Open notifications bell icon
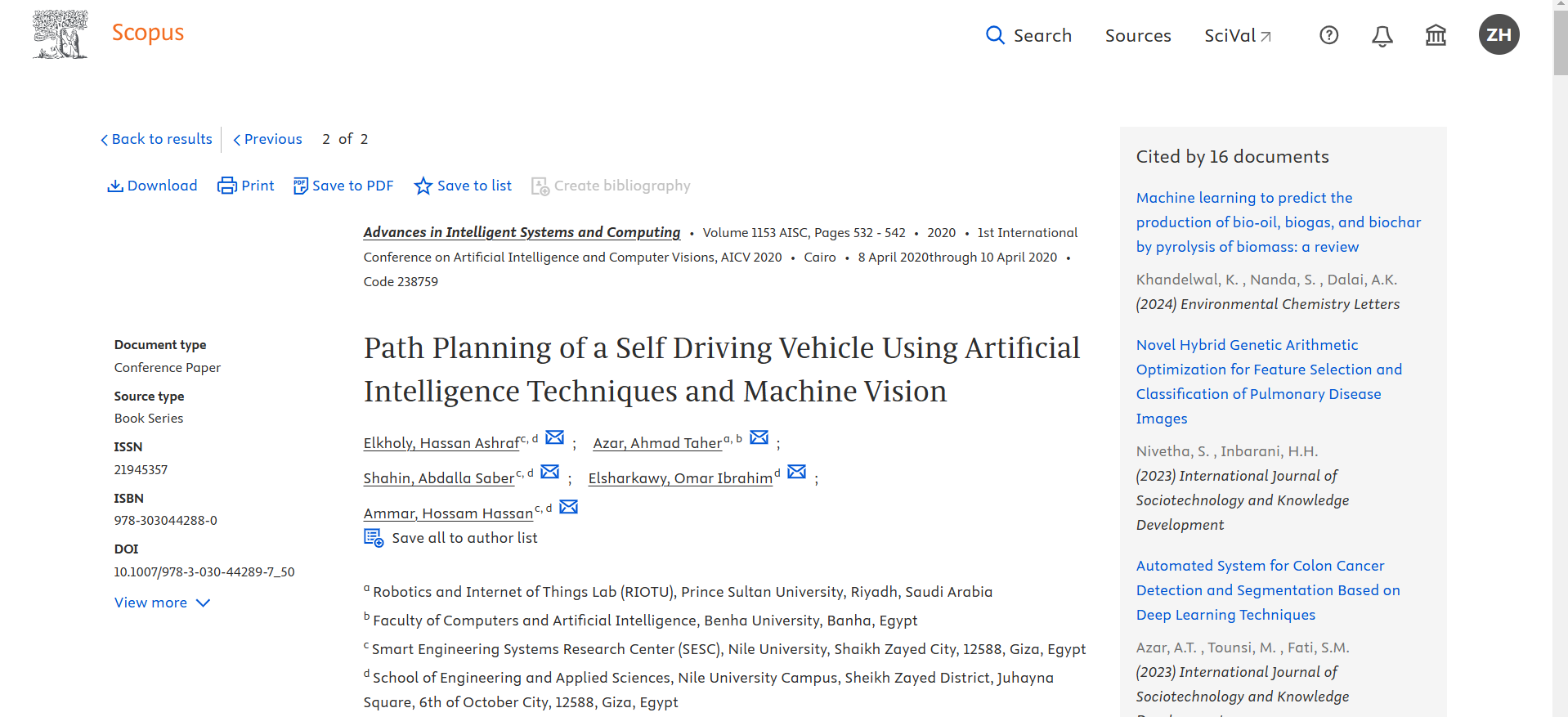The height and width of the screenshot is (717, 1568). 1382,36
